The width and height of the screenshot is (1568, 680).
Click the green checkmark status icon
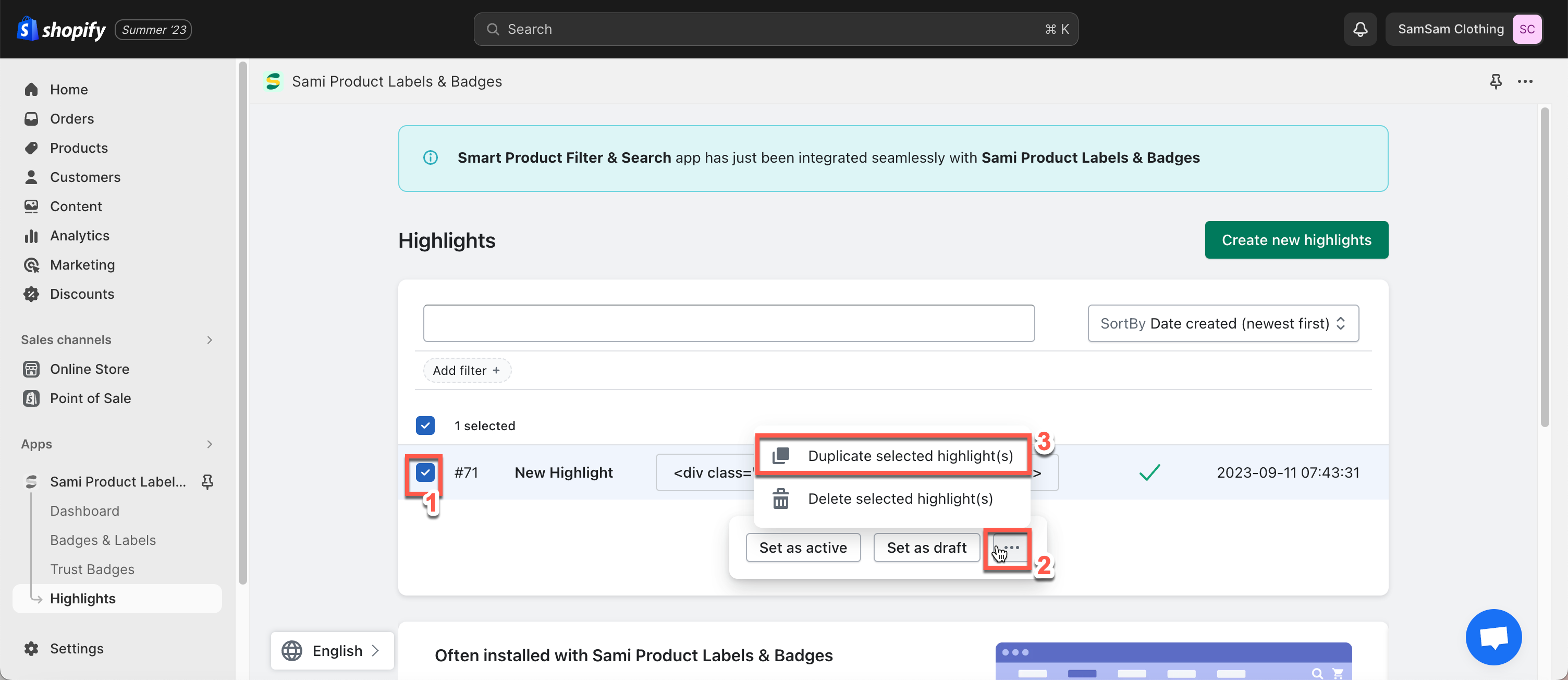click(x=1149, y=472)
